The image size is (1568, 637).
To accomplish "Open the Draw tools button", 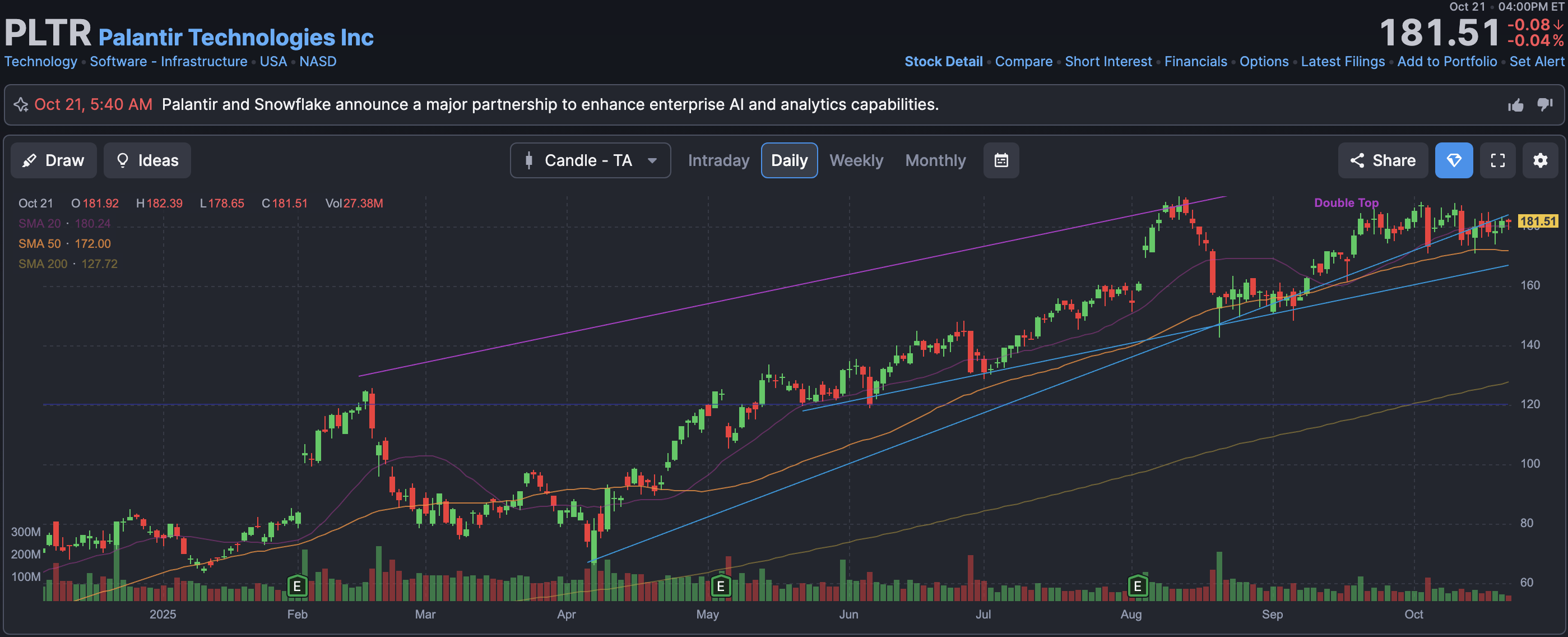I will tap(54, 160).
